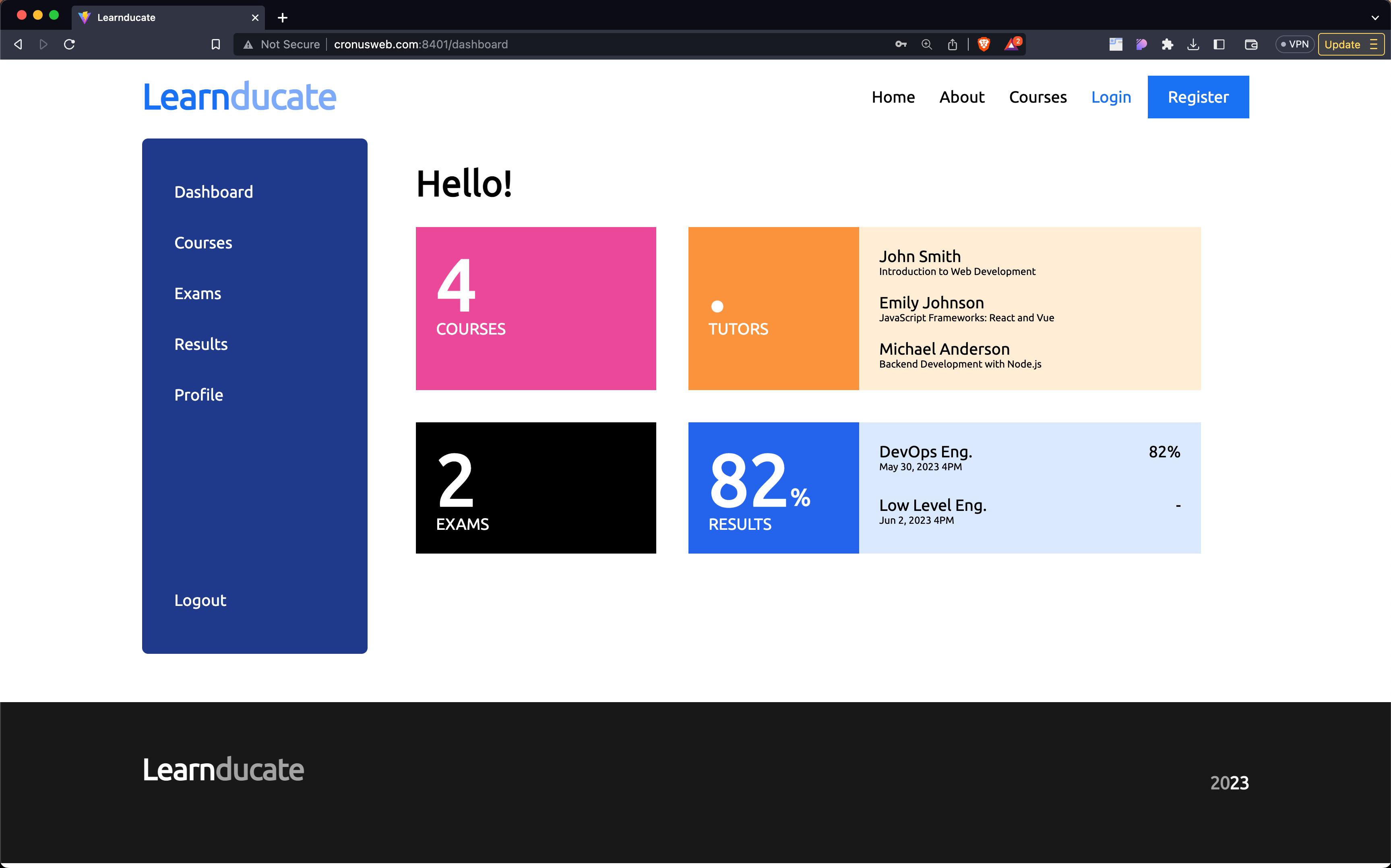Click the Login link in header
This screenshot has height=868, width=1391.
[1111, 97]
